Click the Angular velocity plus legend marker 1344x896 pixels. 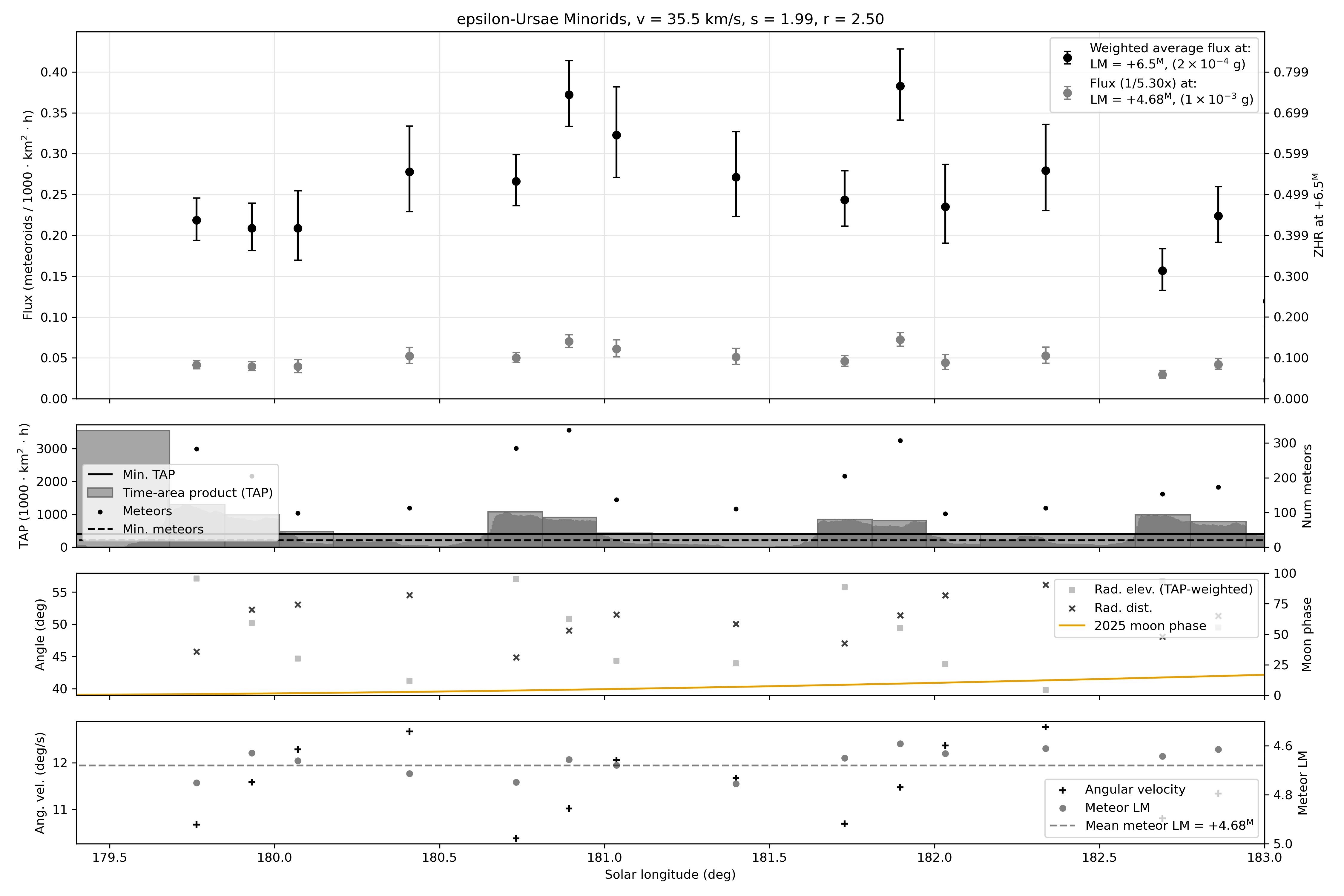(x=1062, y=790)
